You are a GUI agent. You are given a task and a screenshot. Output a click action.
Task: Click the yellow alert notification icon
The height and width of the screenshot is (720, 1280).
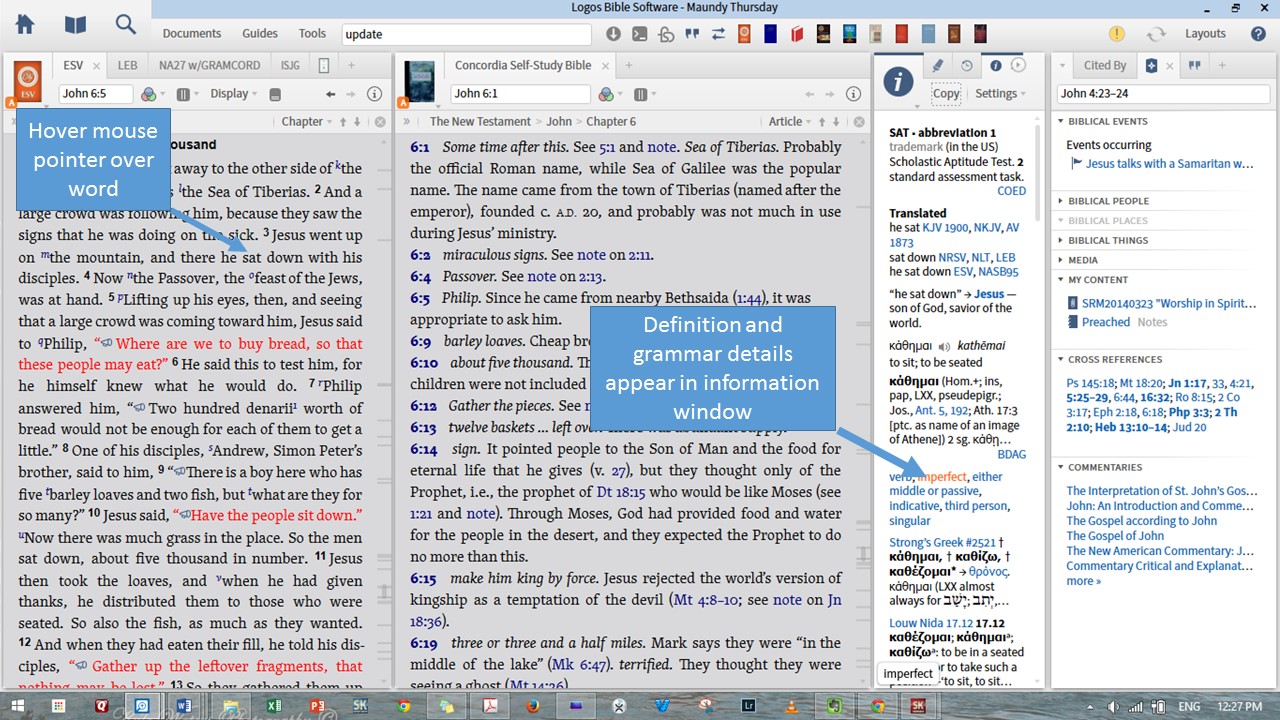pos(1117,33)
